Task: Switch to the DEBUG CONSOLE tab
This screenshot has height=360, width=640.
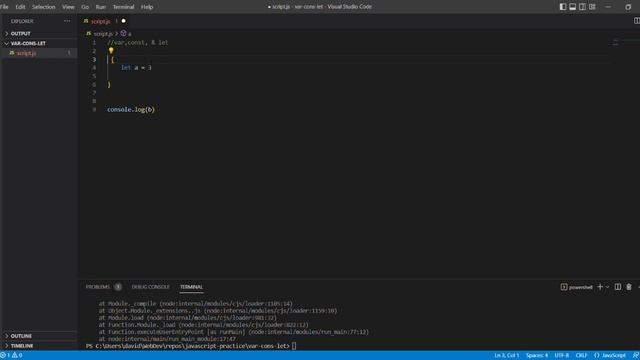Action: (151, 287)
